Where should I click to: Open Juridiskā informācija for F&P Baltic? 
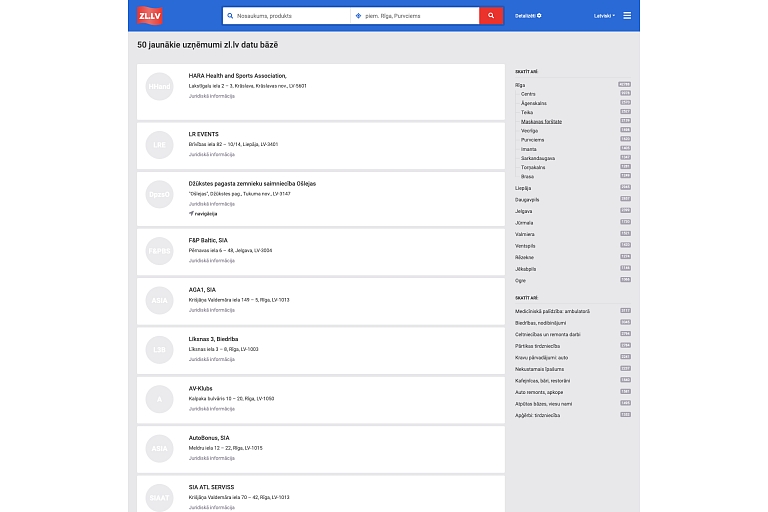coord(212,261)
